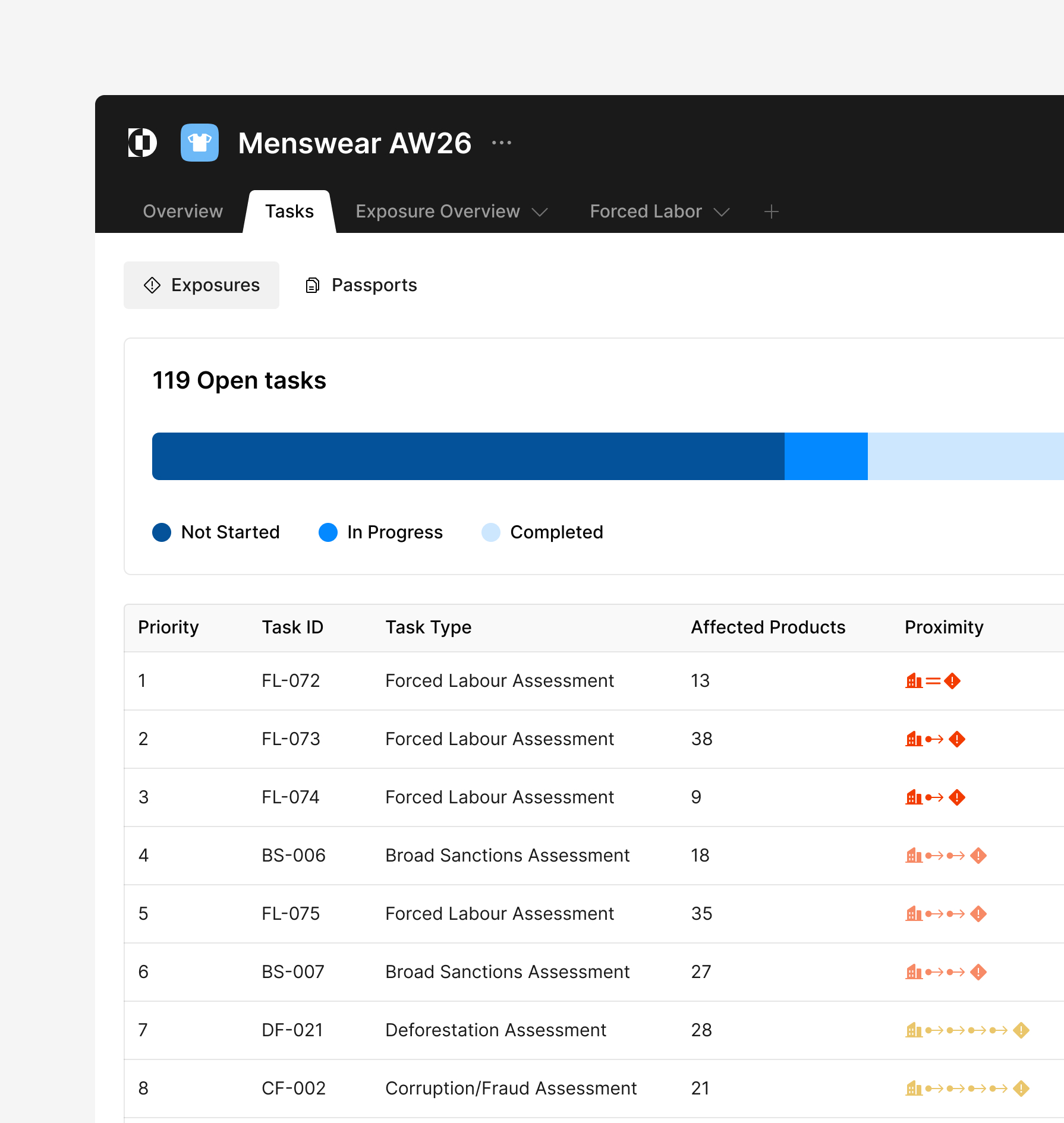
Task: Click the In Progress progress bar segment
Action: tap(826, 456)
